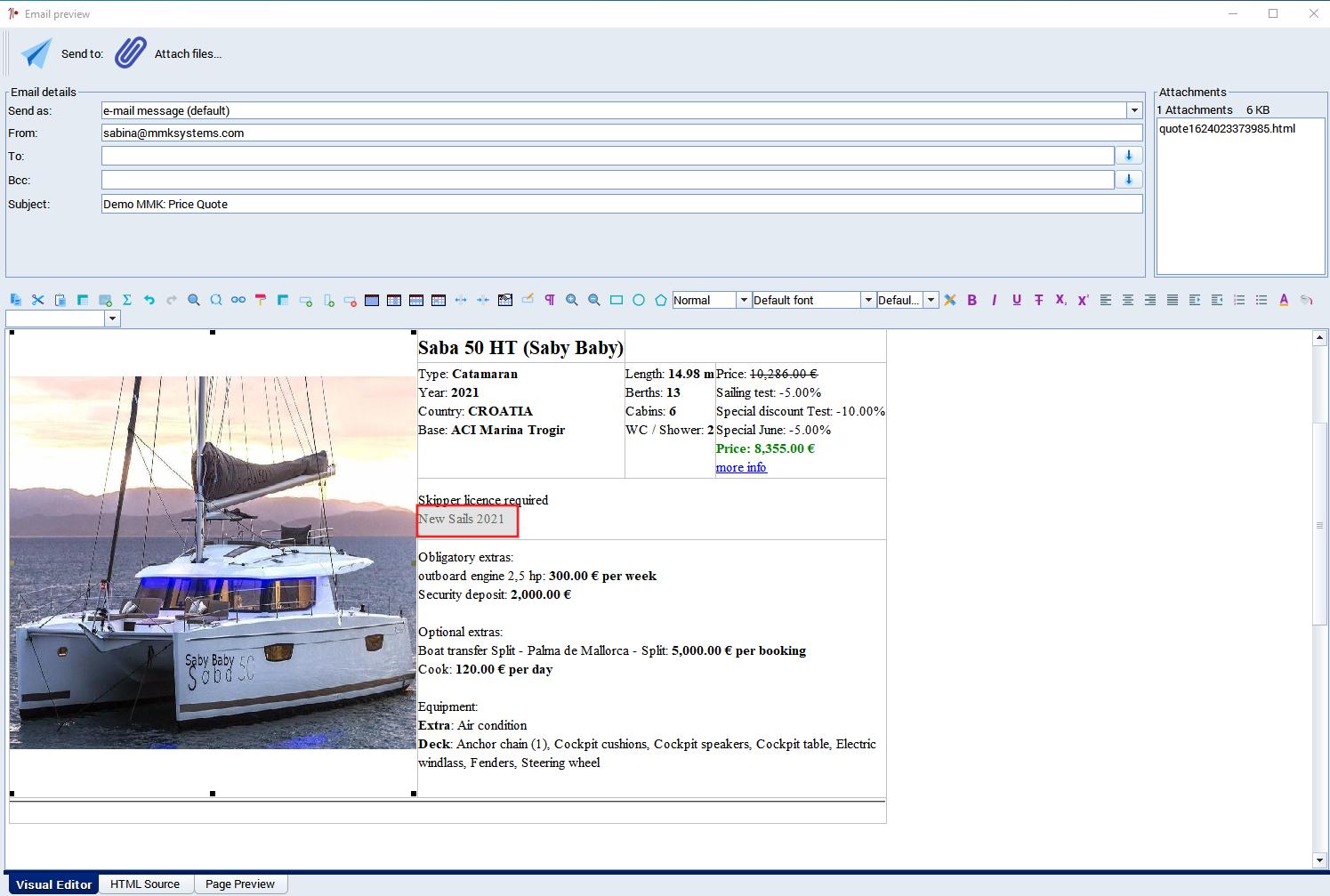
Task: Toggle underline formatting
Action: coord(1016,300)
